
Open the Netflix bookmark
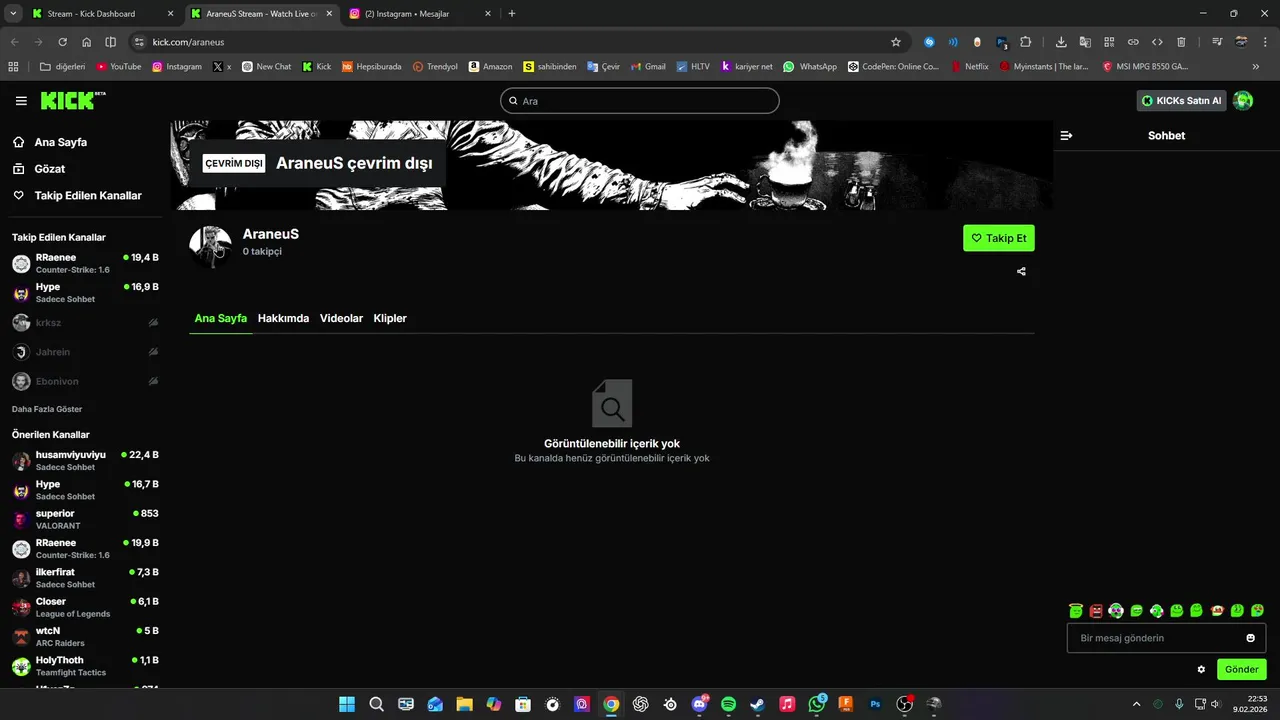[x=969, y=67]
